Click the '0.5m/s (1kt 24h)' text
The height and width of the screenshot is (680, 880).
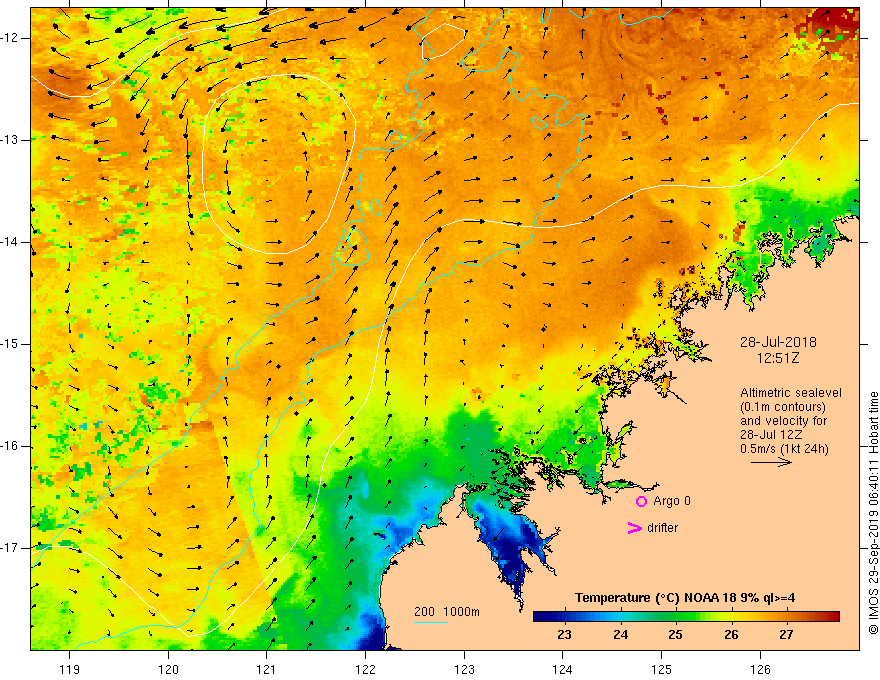pos(784,449)
